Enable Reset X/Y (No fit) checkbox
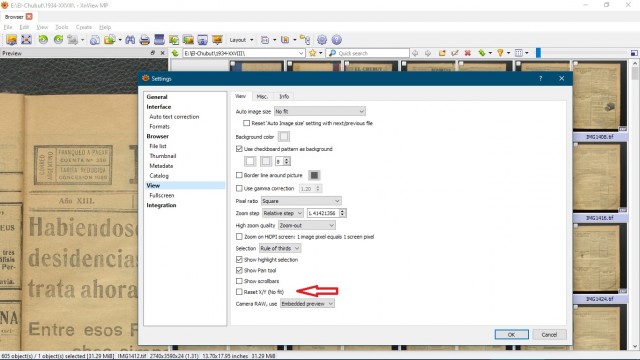This screenshot has width=640, height=360. 239,292
